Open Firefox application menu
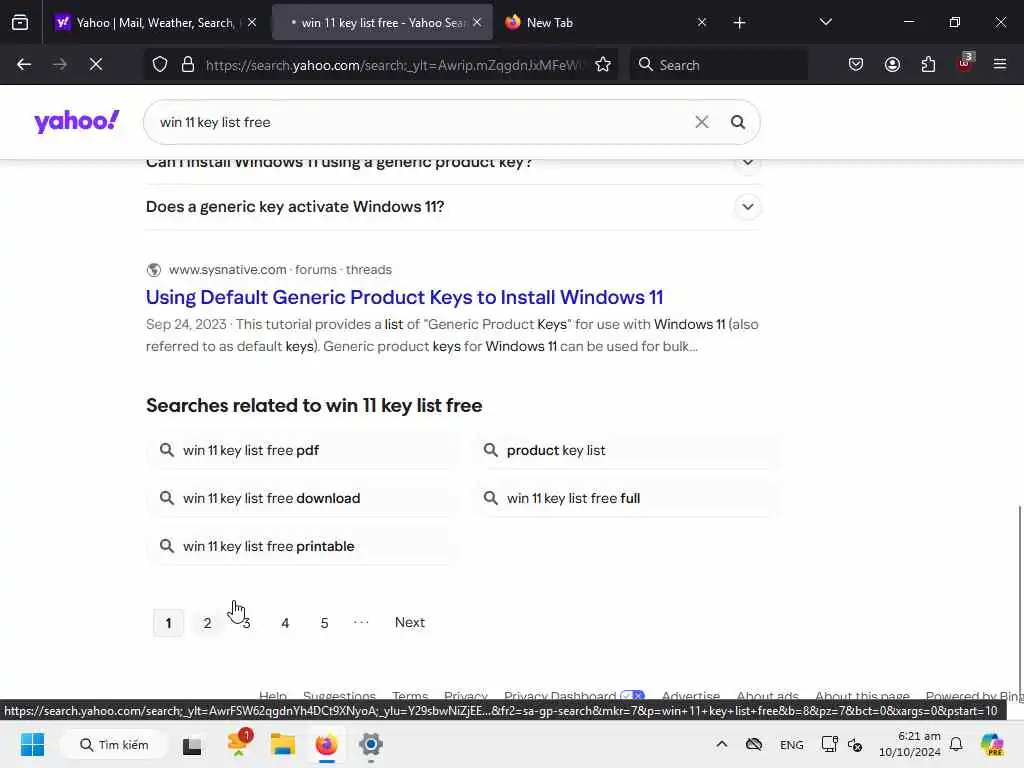Image resolution: width=1024 pixels, height=768 pixels. click(x=999, y=65)
